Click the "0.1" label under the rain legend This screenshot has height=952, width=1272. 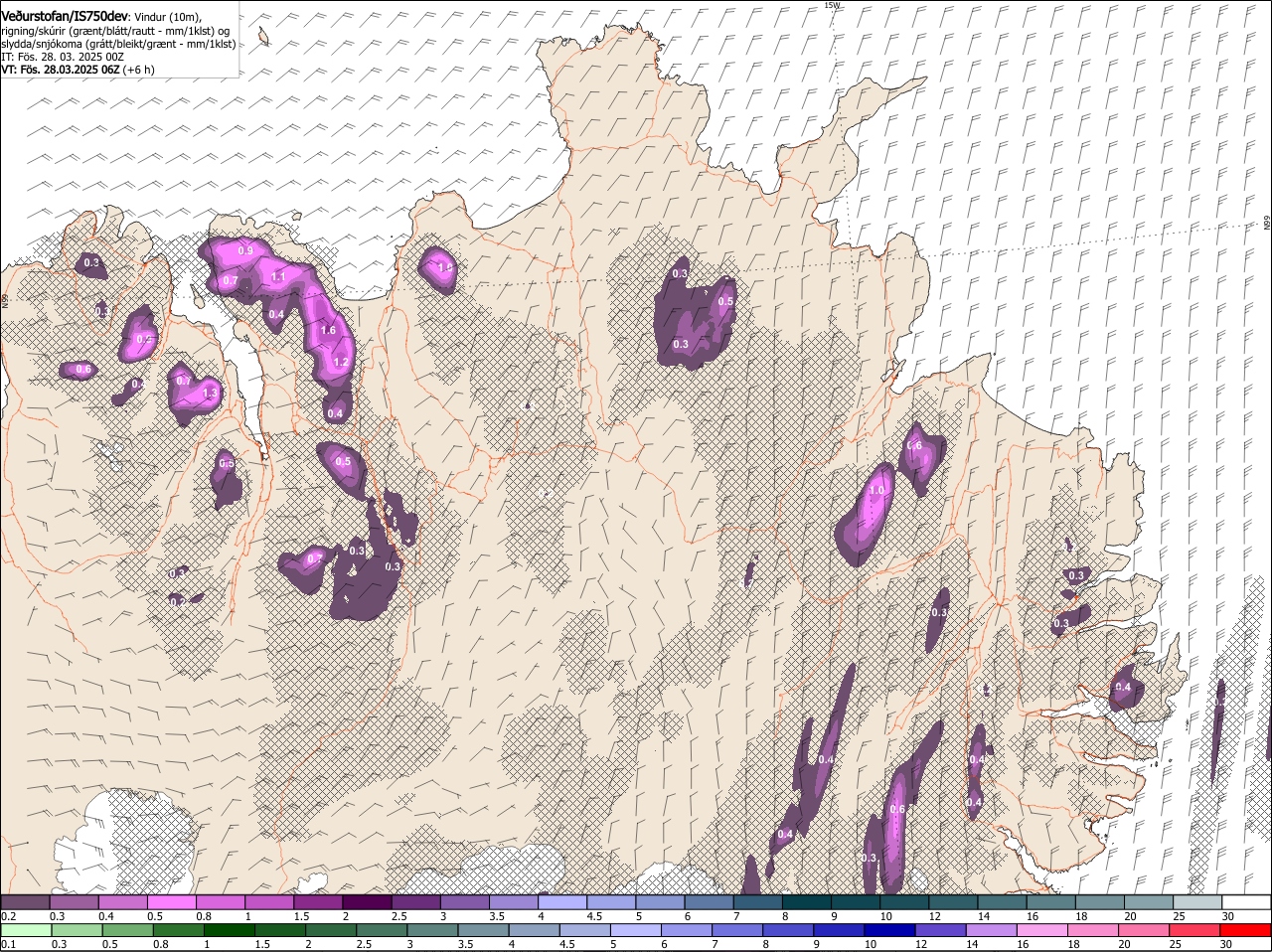7,945
